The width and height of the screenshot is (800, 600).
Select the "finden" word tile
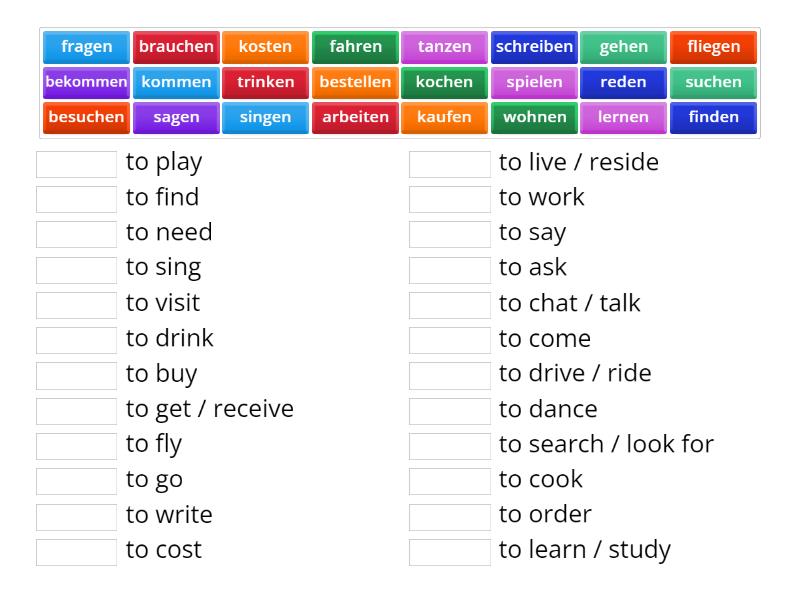pos(713,117)
